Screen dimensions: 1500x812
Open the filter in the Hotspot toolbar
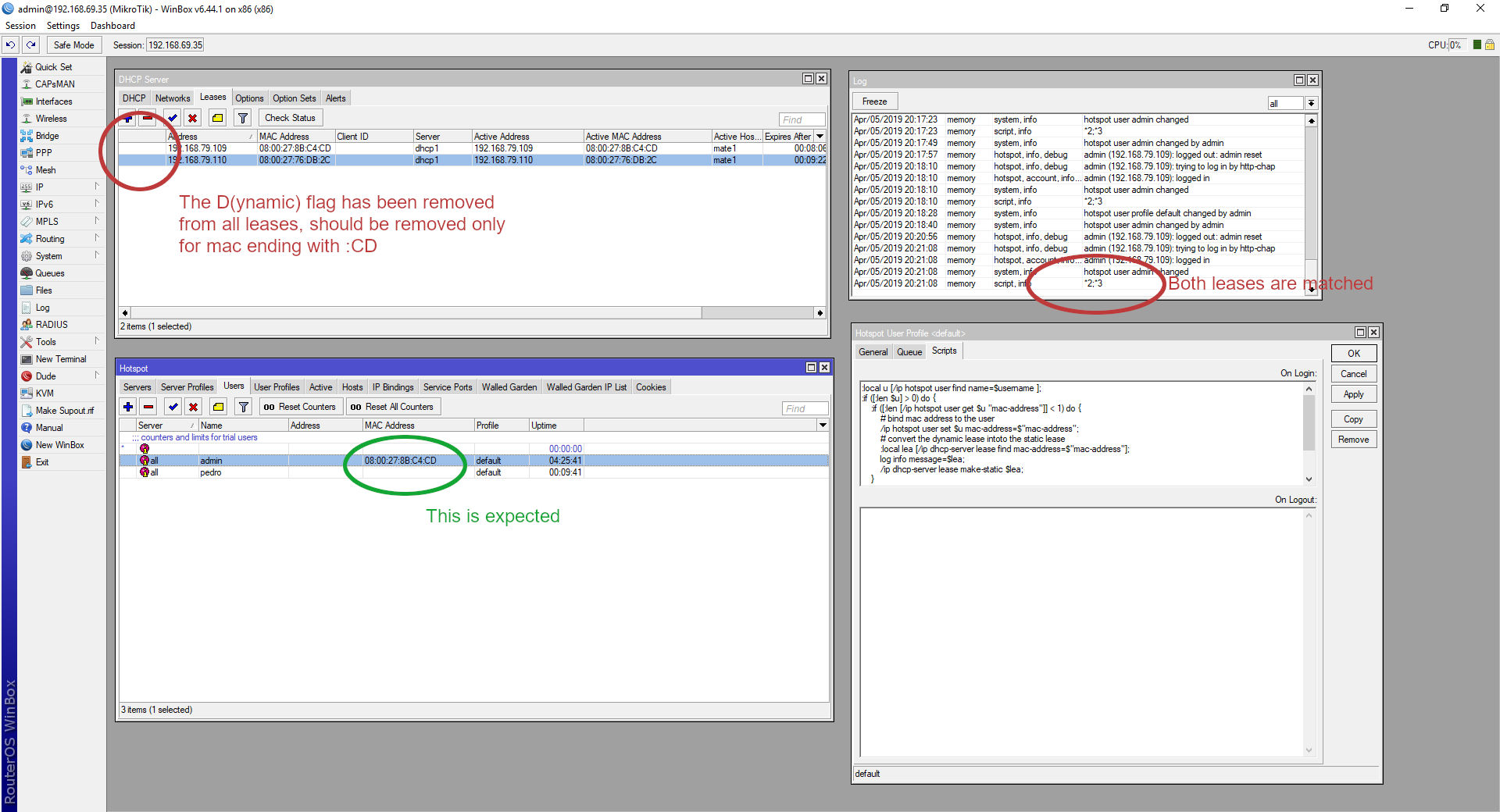(x=244, y=407)
